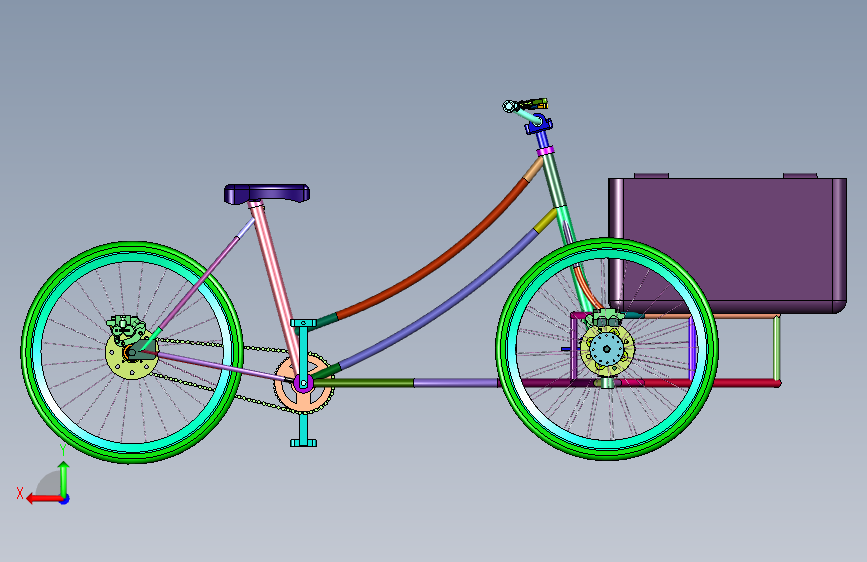Select the green rear brake caliper
The height and width of the screenshot is (562, 867).
(124, 327)
